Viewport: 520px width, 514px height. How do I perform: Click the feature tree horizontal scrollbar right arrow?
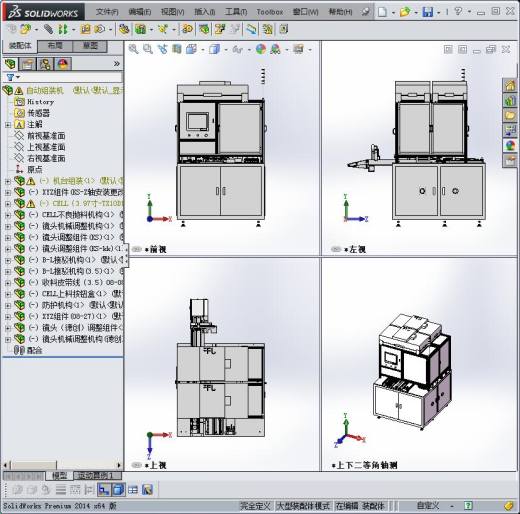119,465
